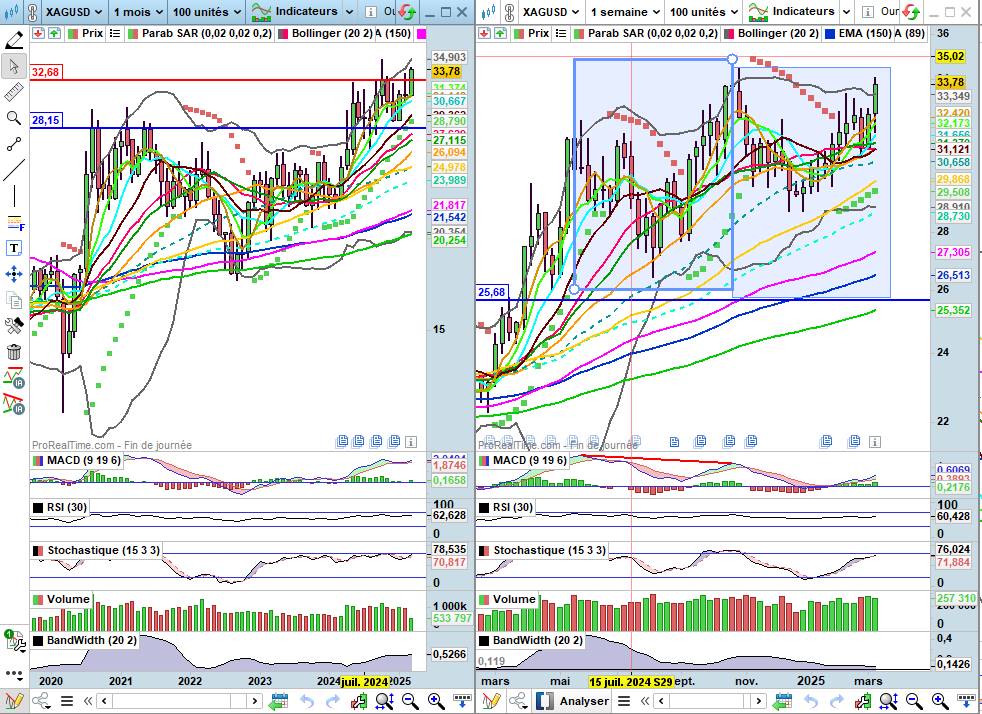Image resolution: width=982 pixels, height=714 pixels.
Task: Click the undo arrow in weekly chart toolbar
Action: pyautogui.click(x=810, y=701)
